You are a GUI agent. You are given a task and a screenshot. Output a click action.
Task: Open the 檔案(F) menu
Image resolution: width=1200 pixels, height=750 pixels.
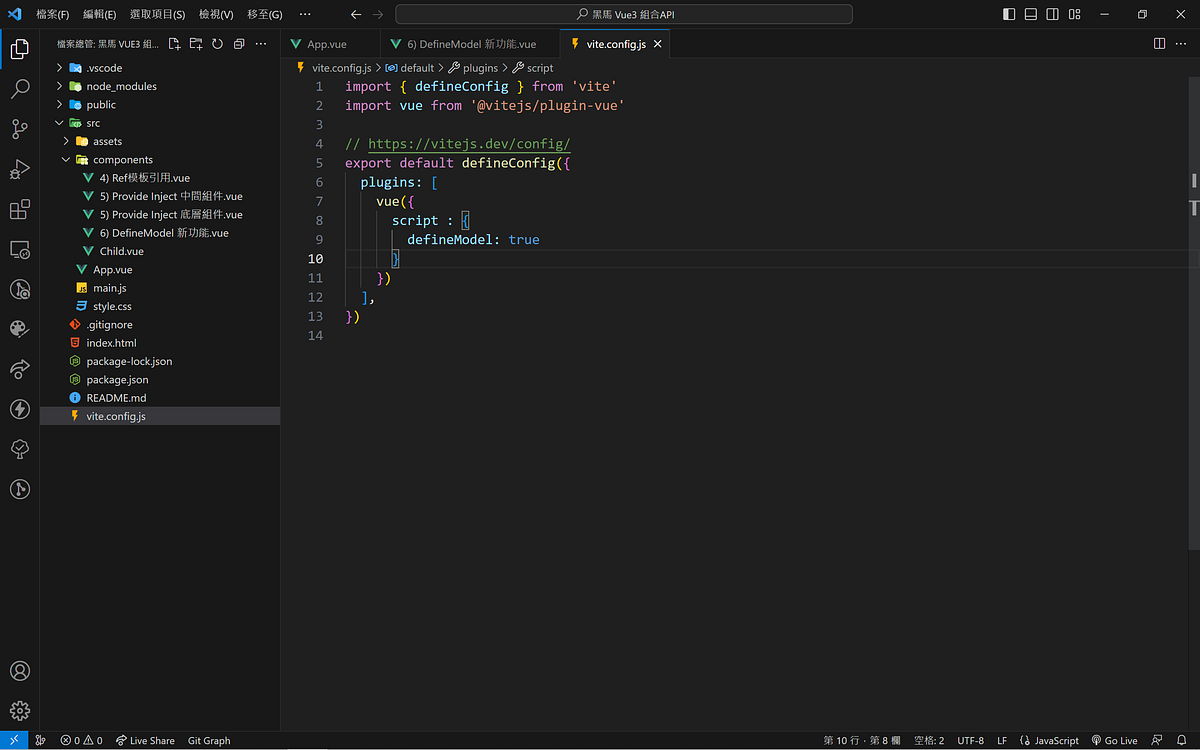click(52, 14)
